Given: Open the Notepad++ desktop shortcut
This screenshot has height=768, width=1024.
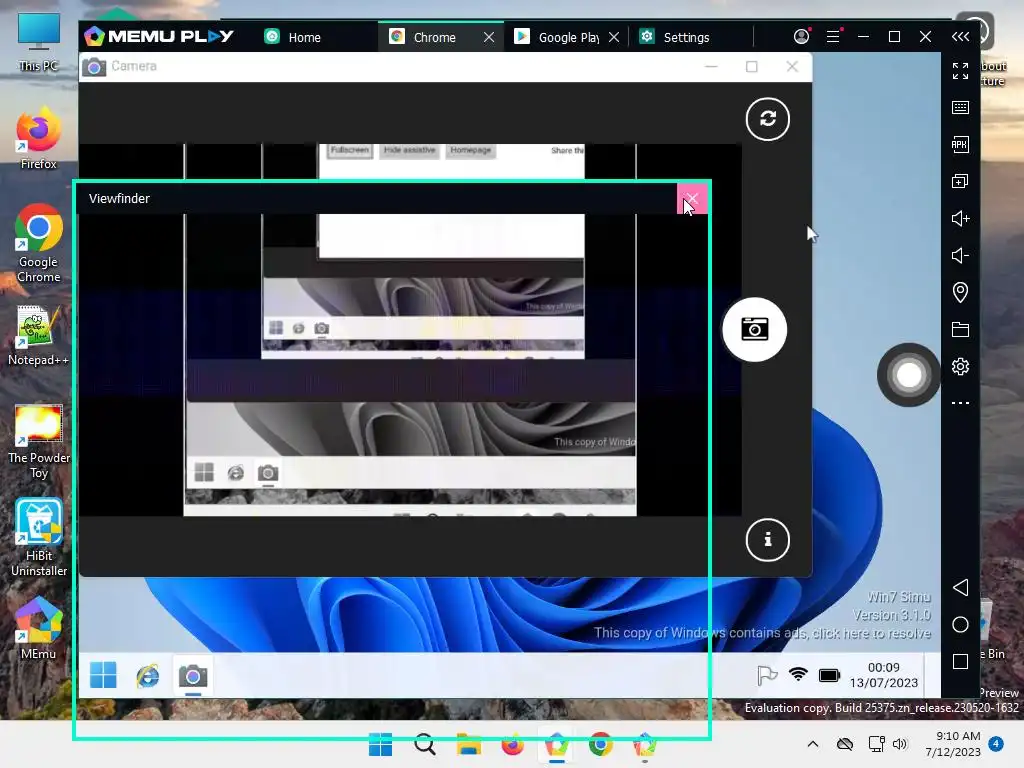Looking at the screenshot, I should point(39,335).
